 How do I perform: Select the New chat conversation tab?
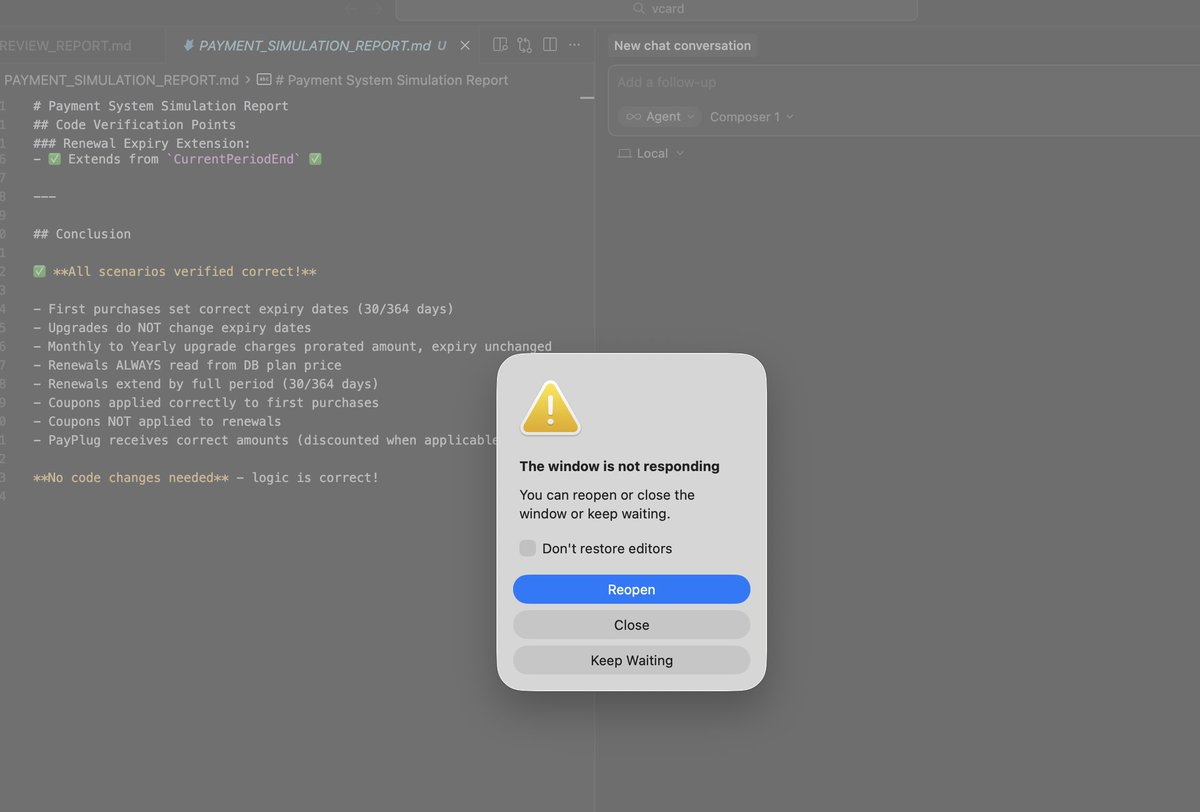pyautogui.click(x=682, y=46)
